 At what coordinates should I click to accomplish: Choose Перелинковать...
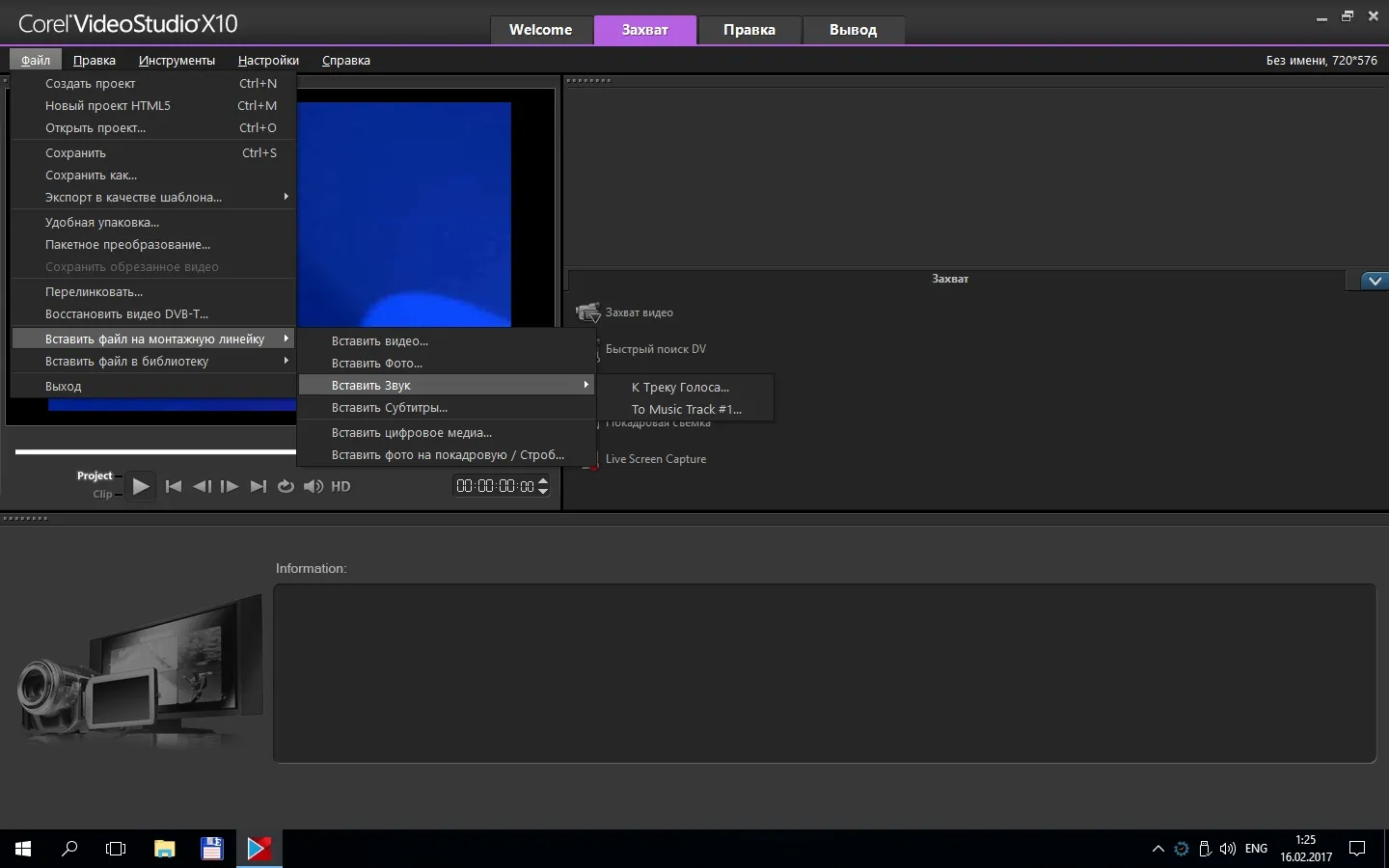pos(153,291)
